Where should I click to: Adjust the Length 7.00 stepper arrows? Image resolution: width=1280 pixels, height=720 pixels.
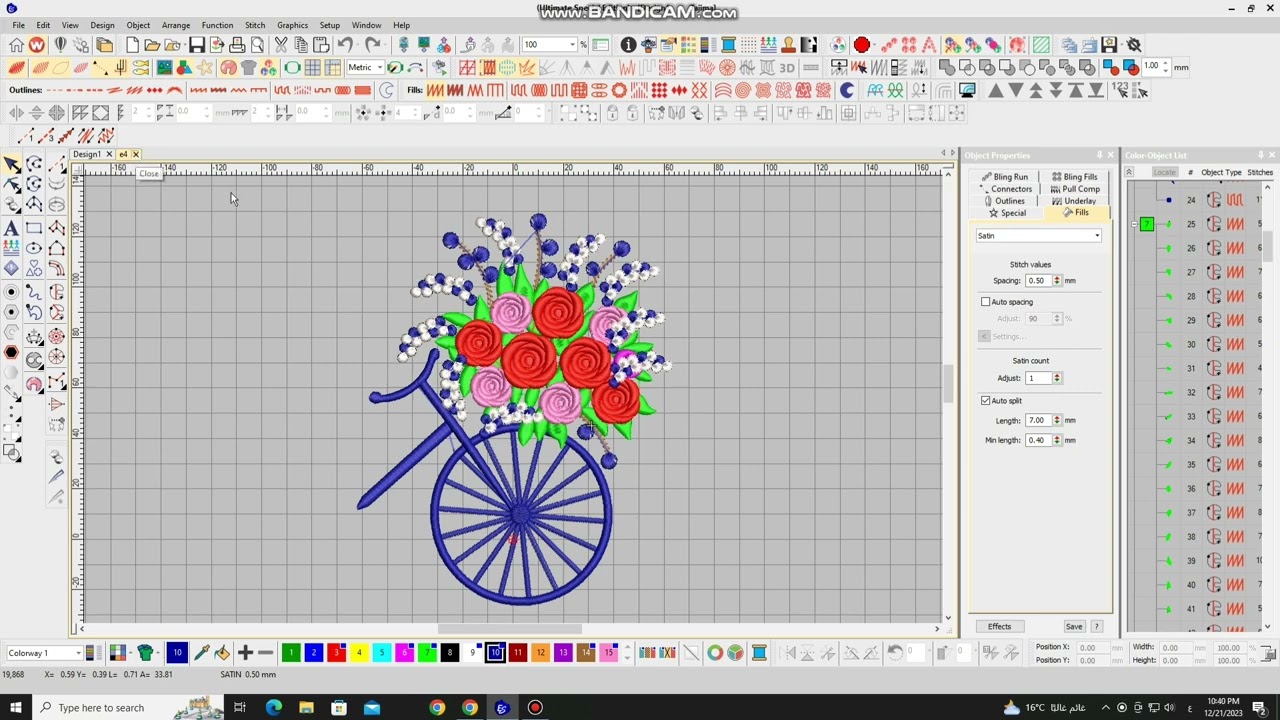click(x=1057, y=420)
